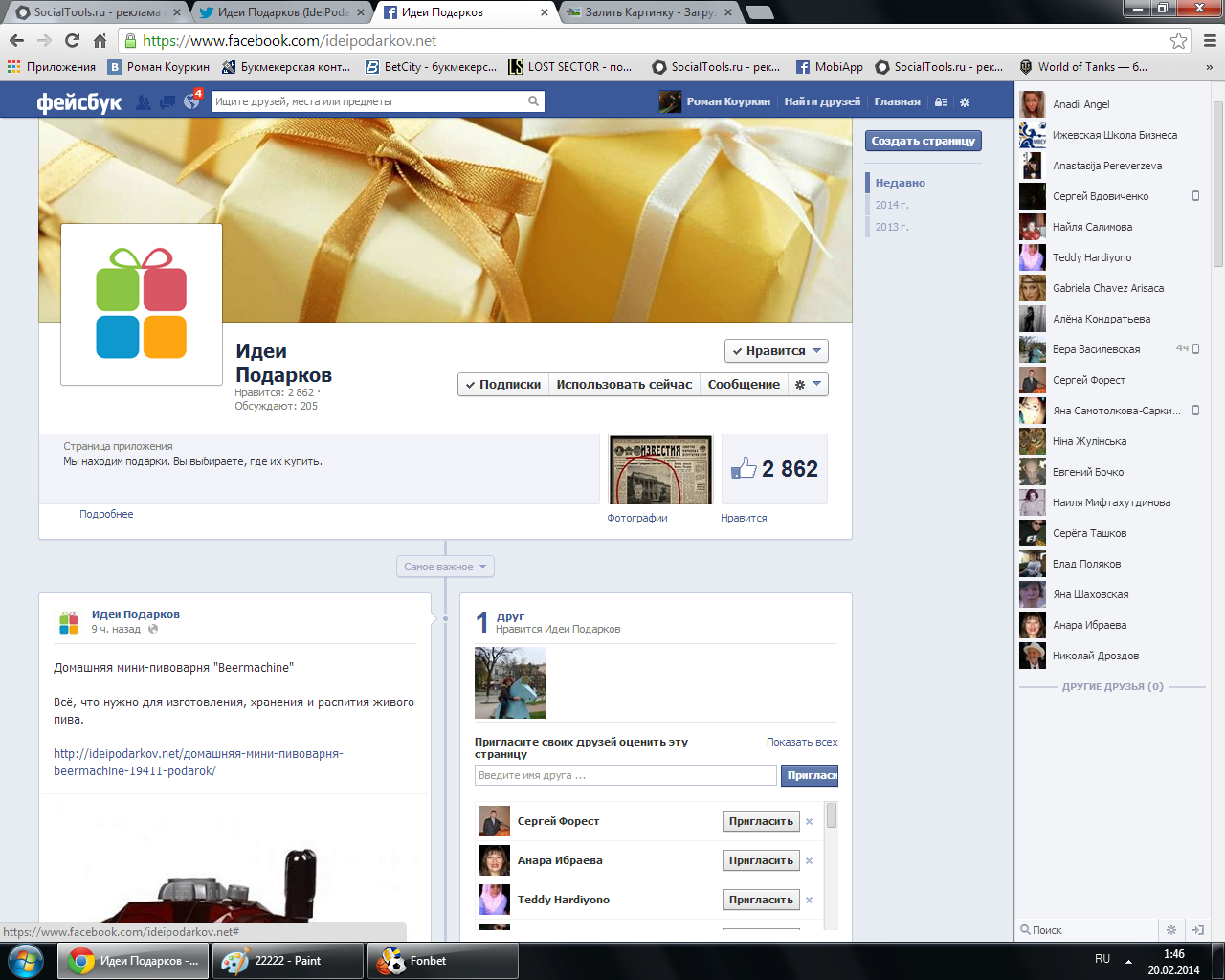The height and width of the screenshot is (980, 1225).
Task: Invite Анара Ибраева with Пригласить
Action: [x=761, y=860]
